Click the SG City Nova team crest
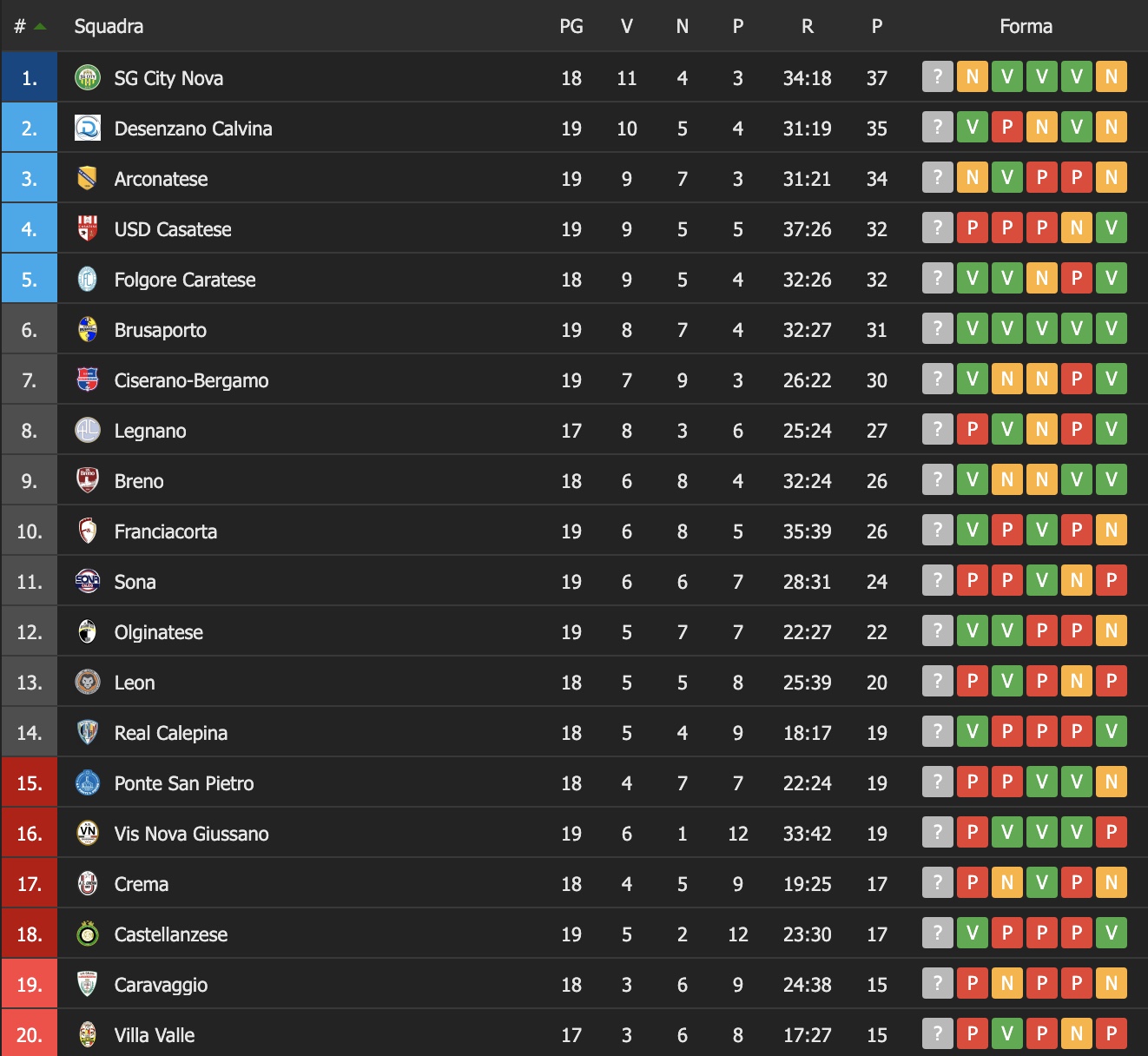The image size is (1148, 1056). (88, 78)
